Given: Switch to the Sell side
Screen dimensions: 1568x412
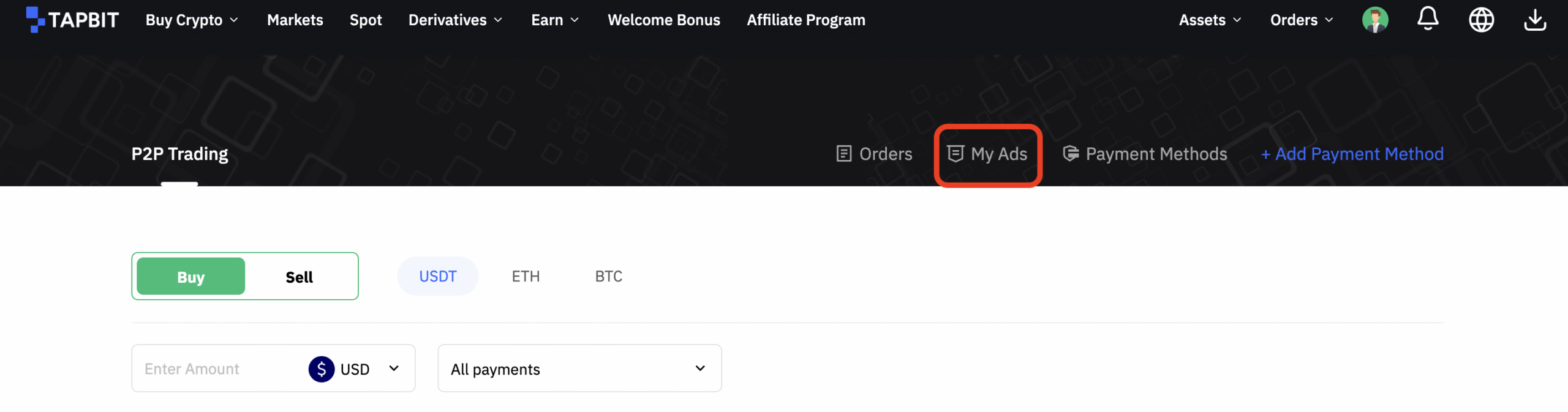Looking at the screenshot, I should click(299, 277).
